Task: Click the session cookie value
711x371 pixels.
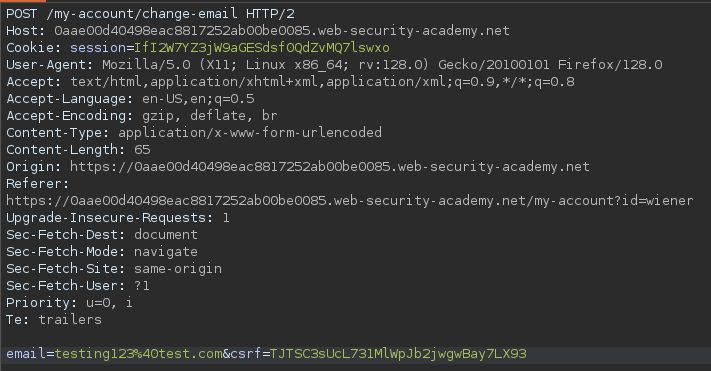Action: [x=262, y=48]
